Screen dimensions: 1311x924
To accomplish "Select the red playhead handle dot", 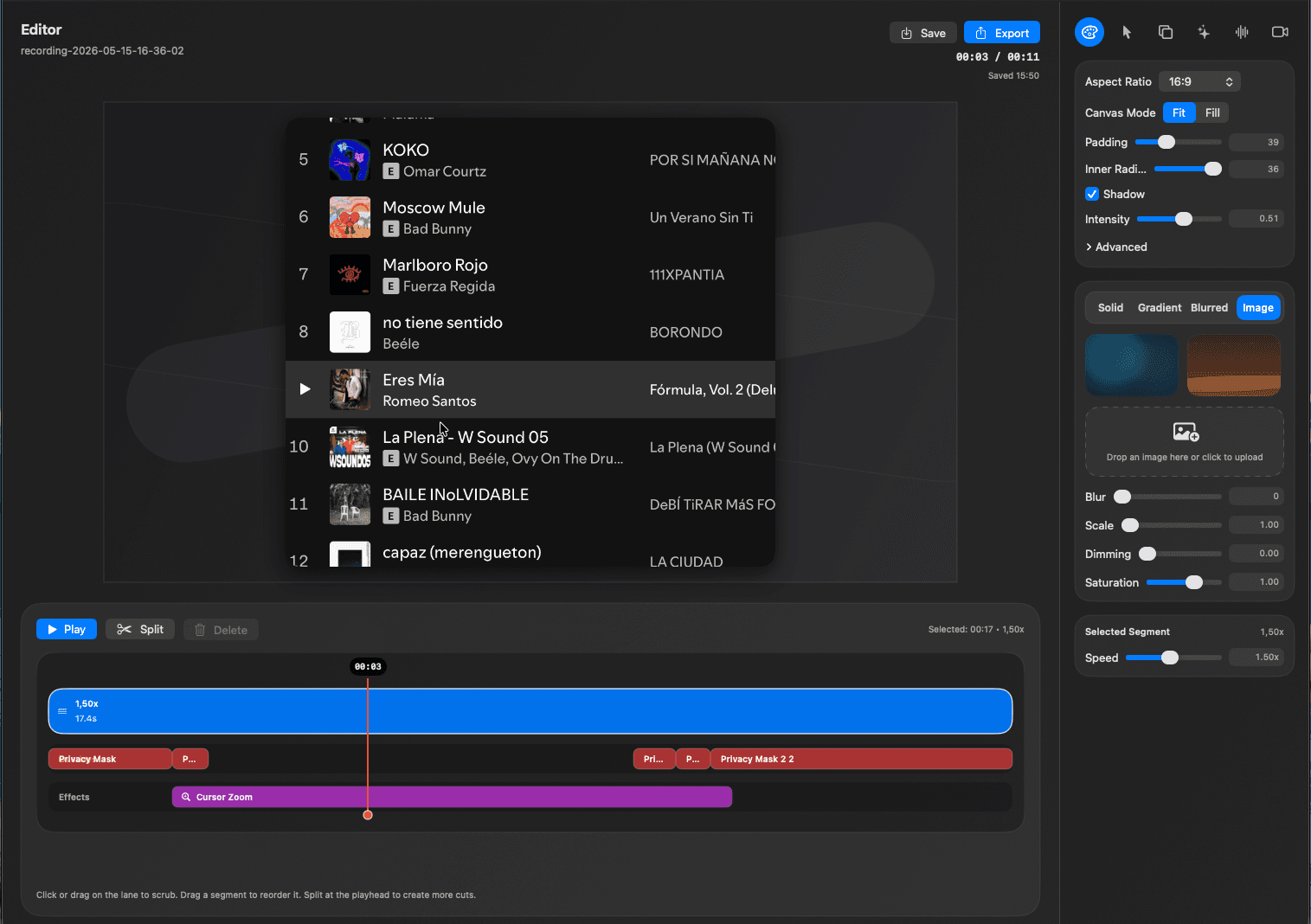I will tap(368, 815).
